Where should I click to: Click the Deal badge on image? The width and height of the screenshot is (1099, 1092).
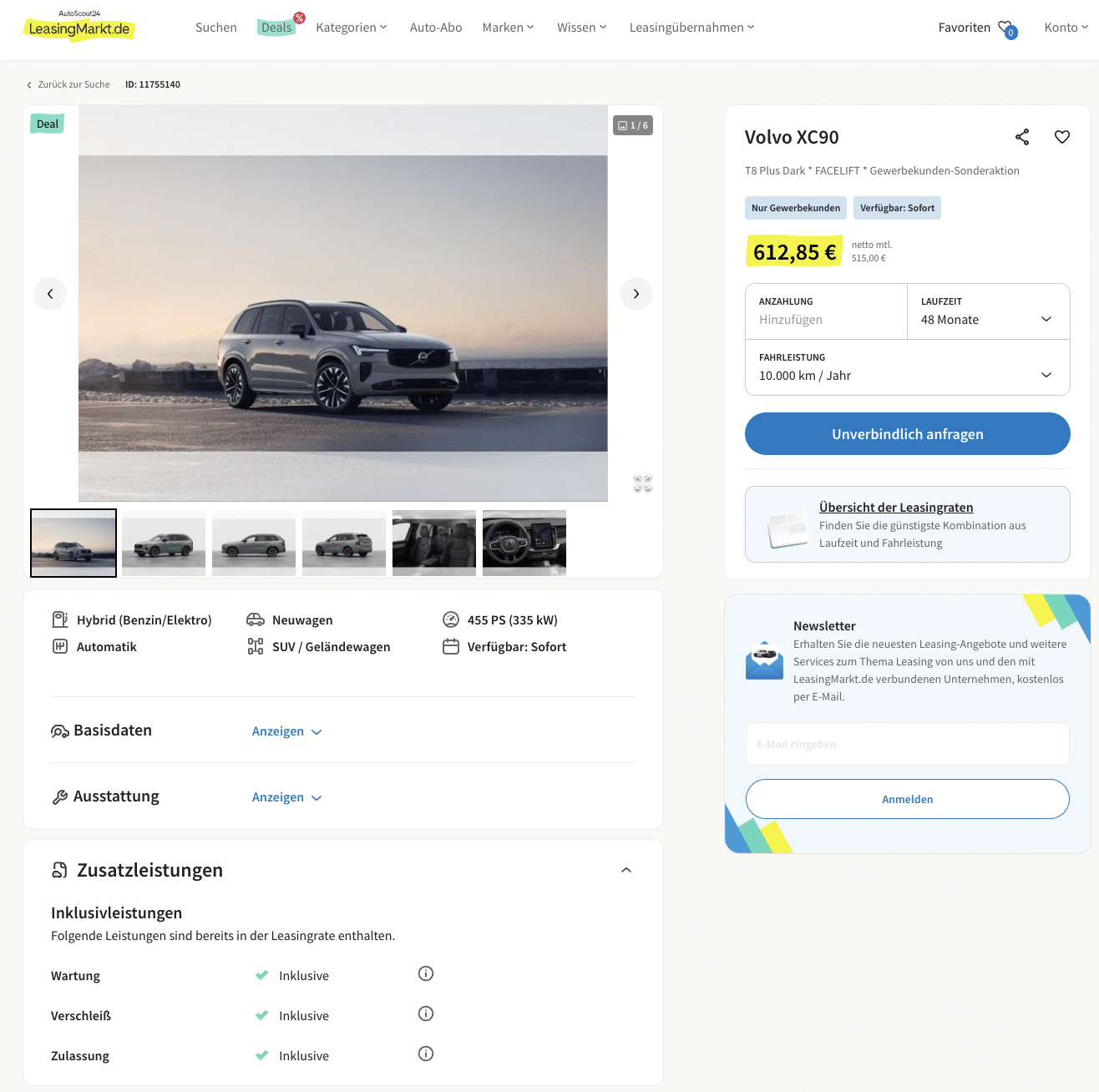tap(48, 124)
